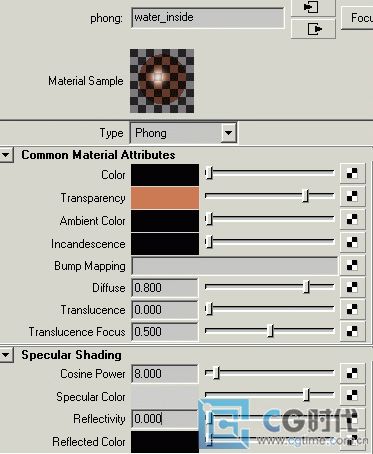This screenshot has width=373, height=454.
Task: Click the Transparency map checker icon
Action: point(352,196)
